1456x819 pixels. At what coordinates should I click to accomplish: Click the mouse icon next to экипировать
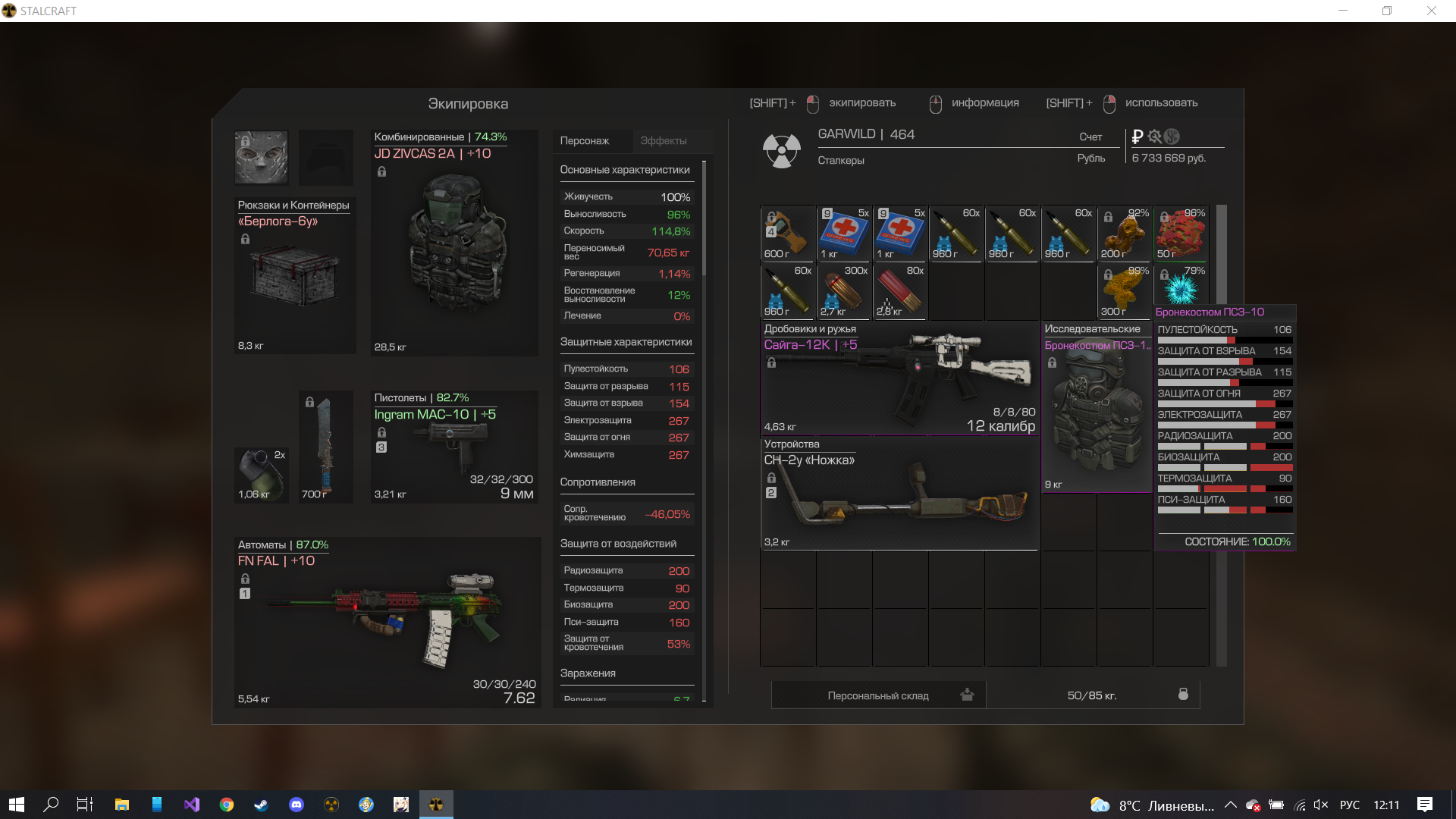(813, 104)
